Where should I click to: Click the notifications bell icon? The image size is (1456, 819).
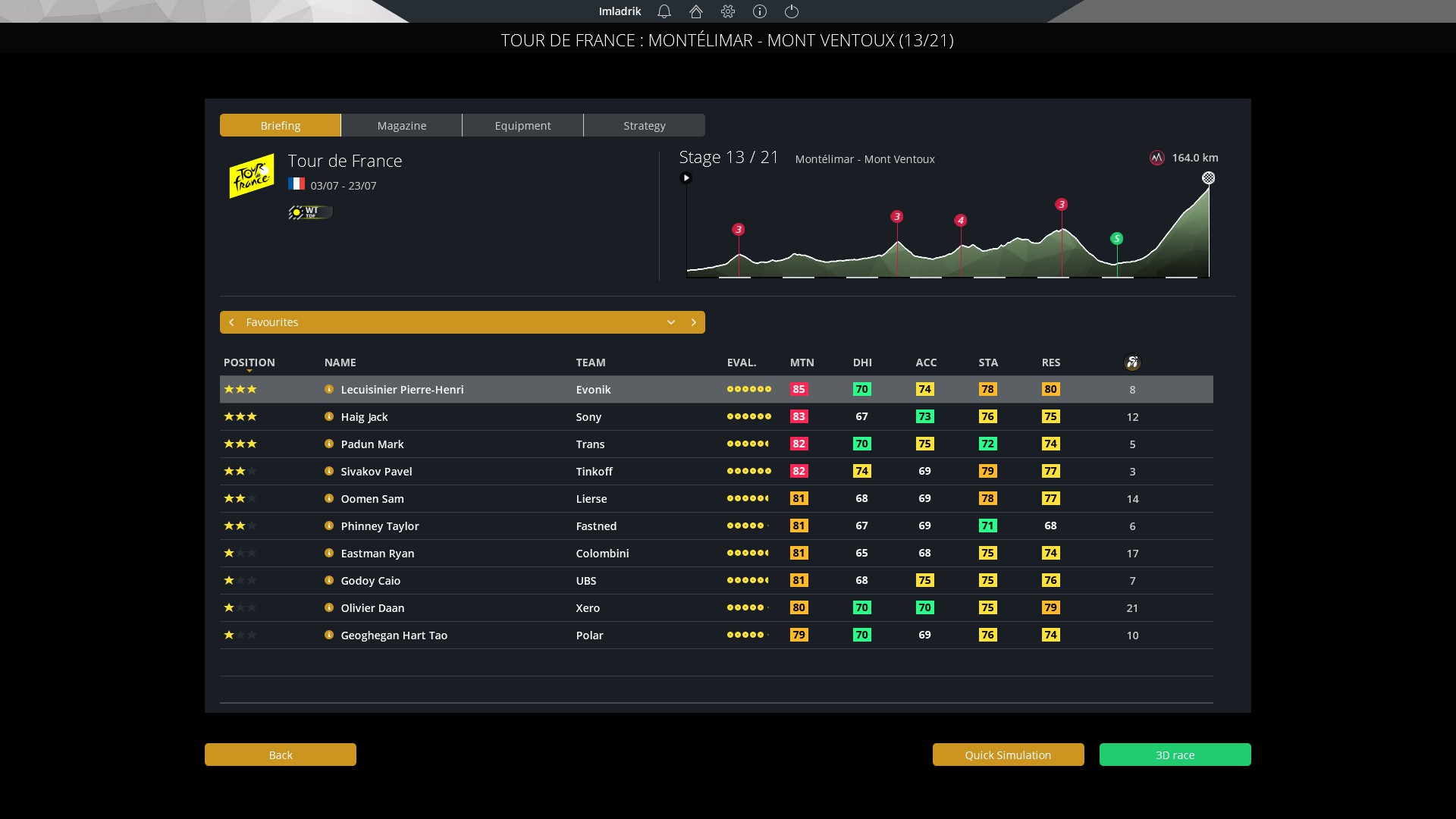tap(664, 11)
